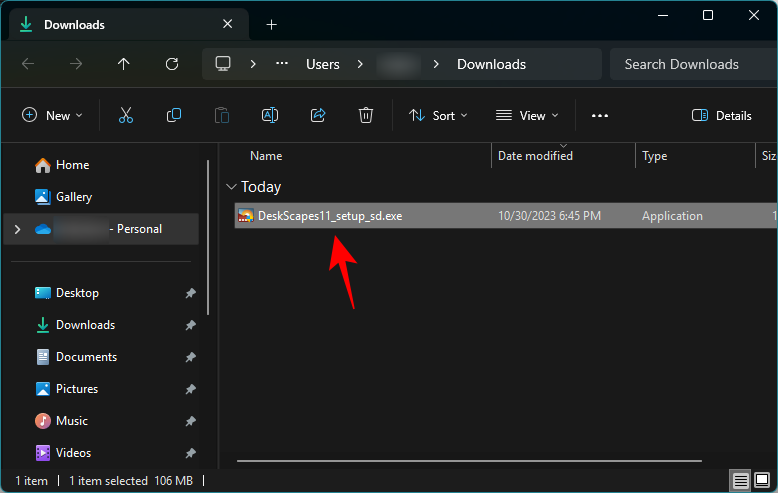
Task: Open Music in Quick access
Action: pos(62,421)
